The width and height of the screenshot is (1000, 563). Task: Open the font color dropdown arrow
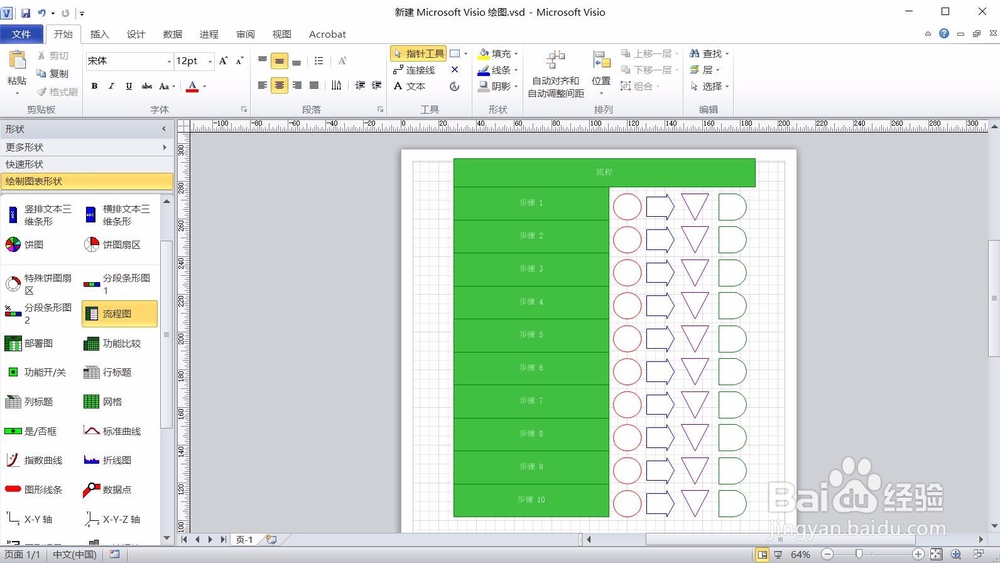coord(205,86)
